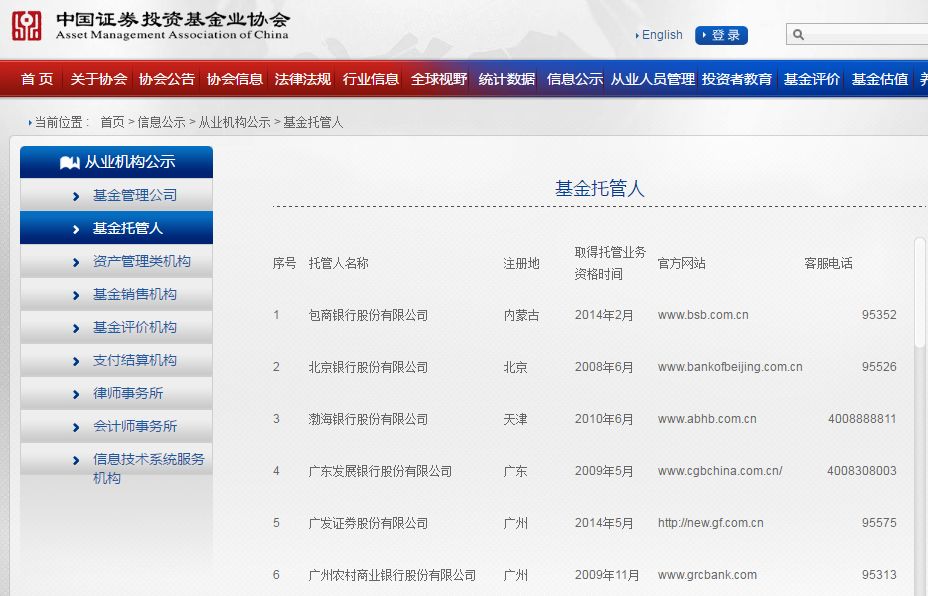This screenshot has width=928, height=596.
Task: Open the 统计数据 menu item
Action: tap(507, 79)
